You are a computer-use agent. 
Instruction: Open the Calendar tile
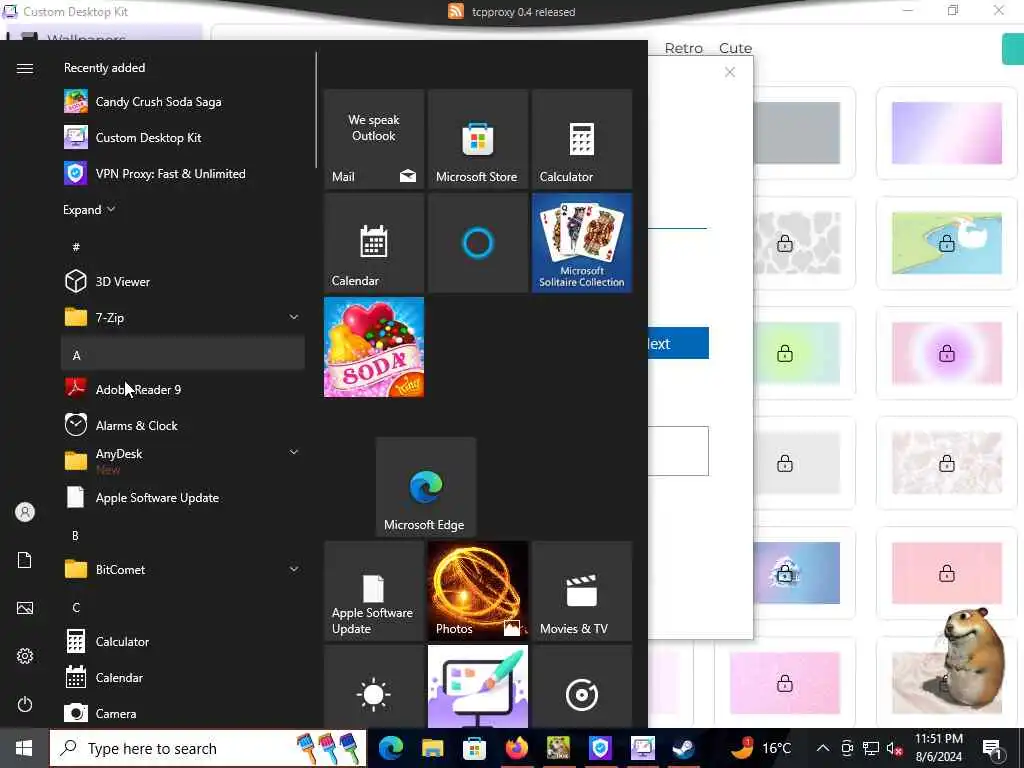[x=374, y=243]
